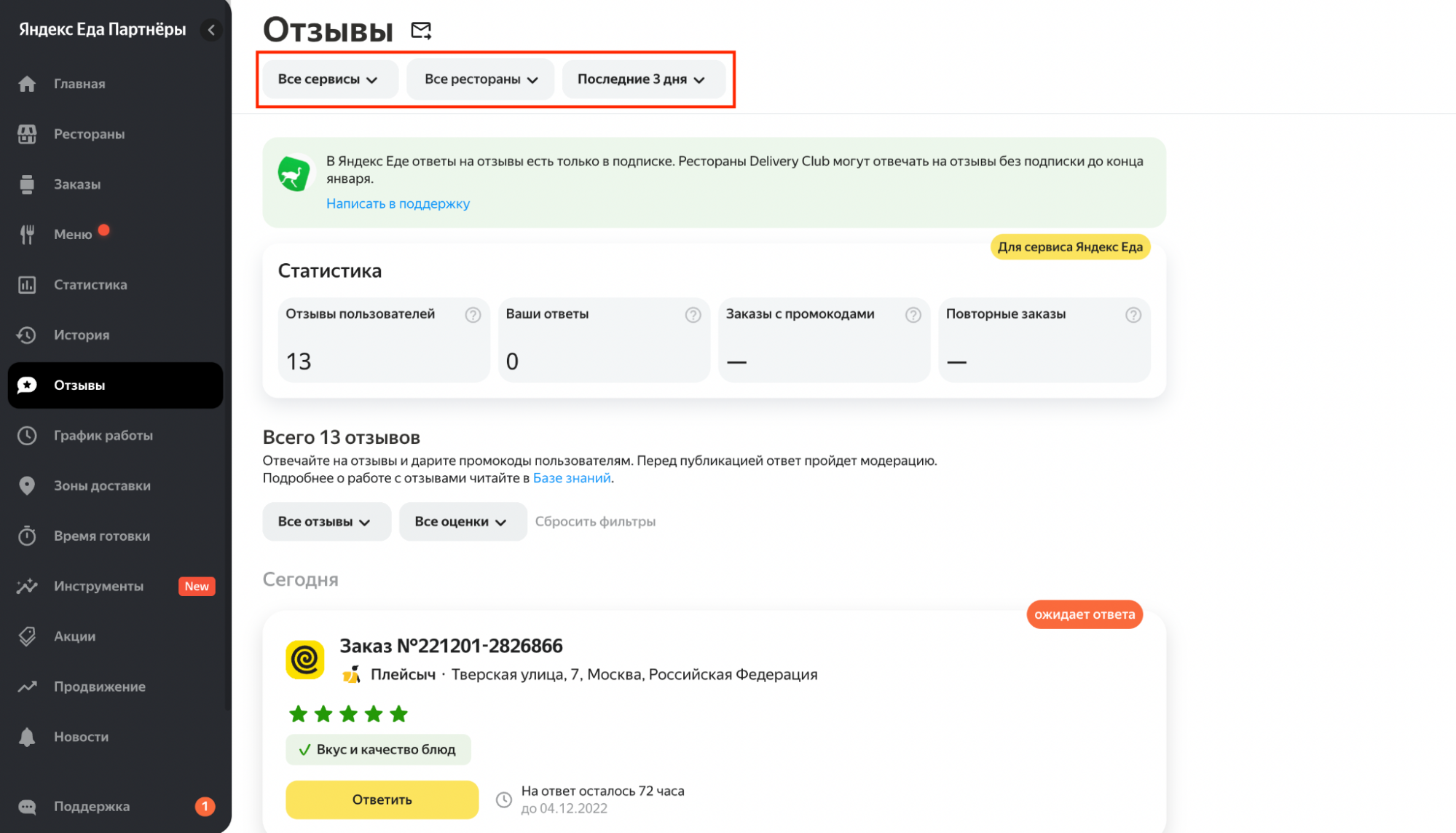Image resolution: width=1456 pixels, height=833 pixels.
Task: Click the envelope icon beside Отзывы heading
Action: [421, 31]
